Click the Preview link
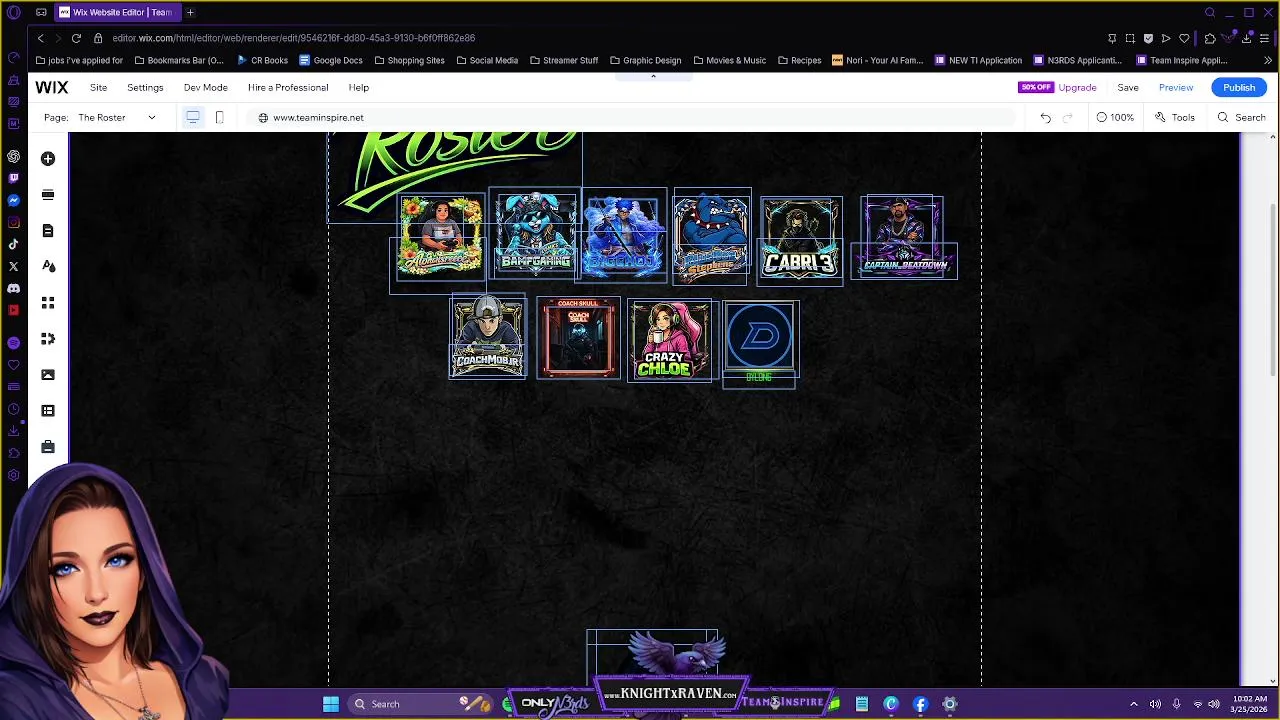1280x720 pixels. (x=1176, y=88)
